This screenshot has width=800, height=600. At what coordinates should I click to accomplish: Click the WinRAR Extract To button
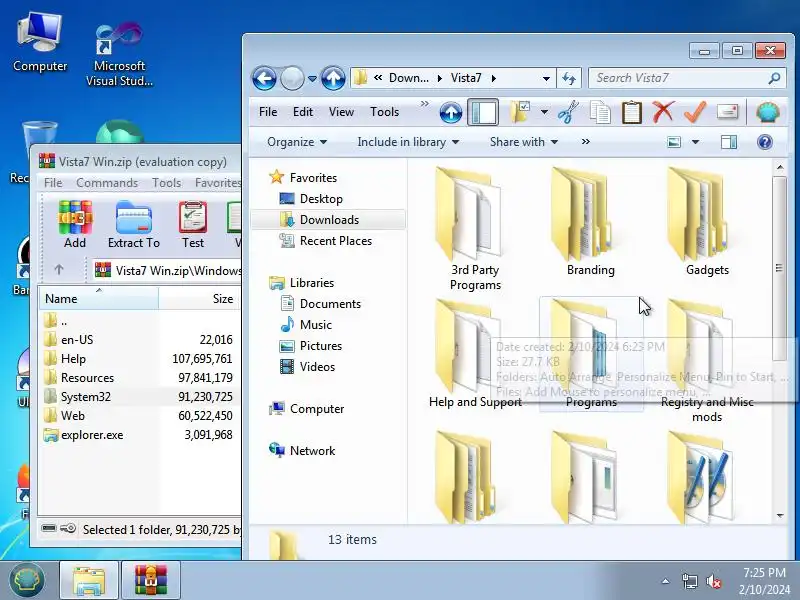(134, 224)
